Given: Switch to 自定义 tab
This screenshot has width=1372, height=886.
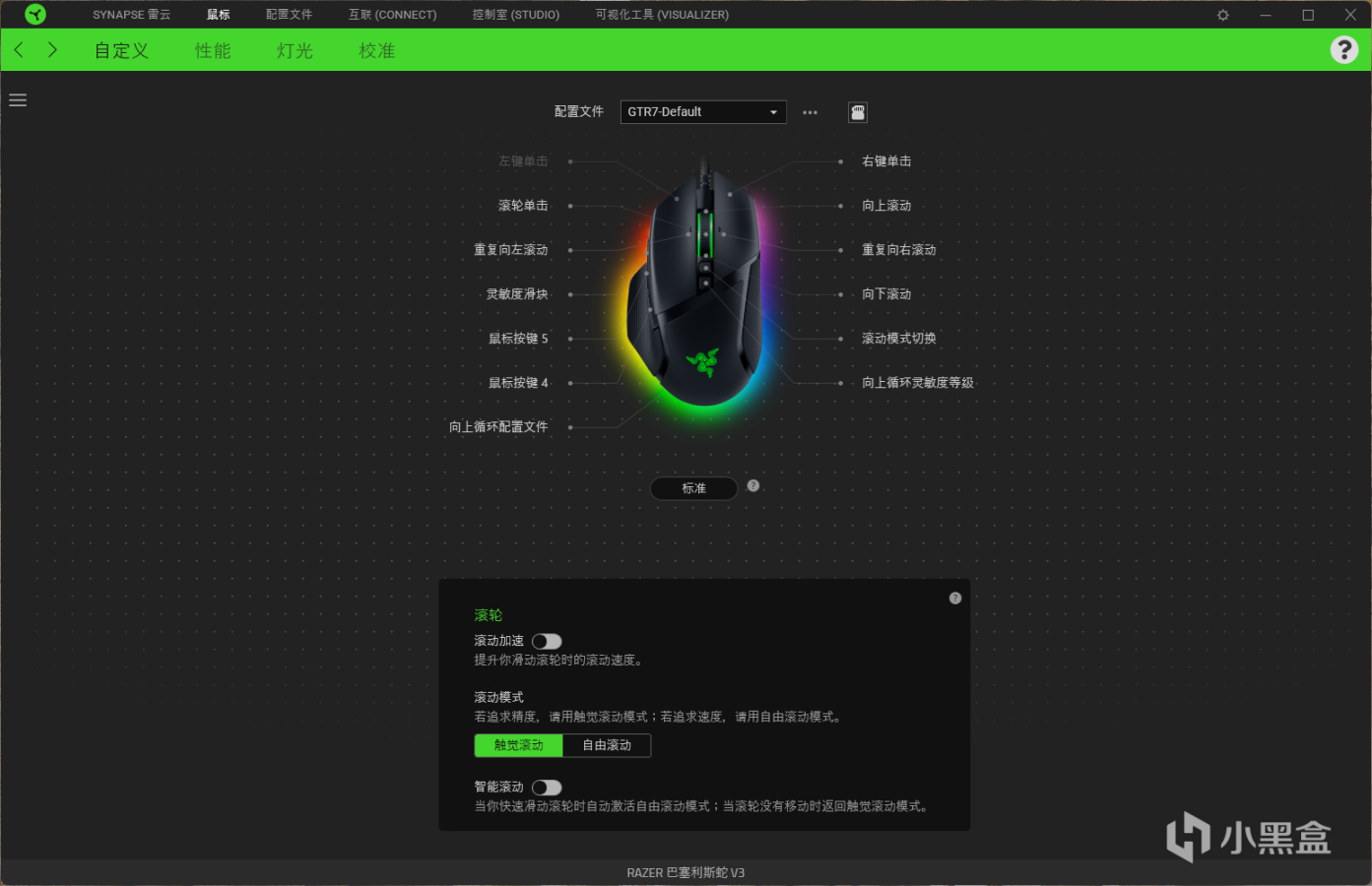Looking at the screenshot, I should 122,51.
